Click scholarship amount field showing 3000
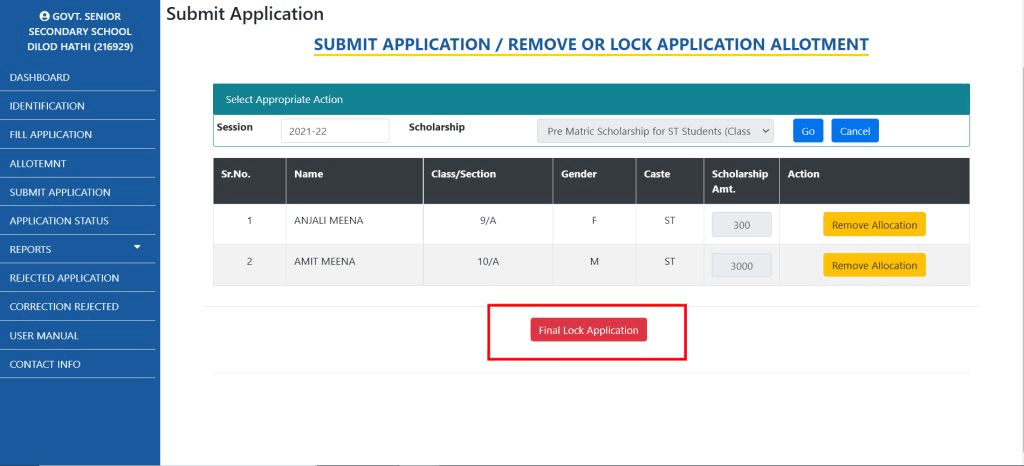The width and height of the screenshot is (1024, 466). pos(741,265)
